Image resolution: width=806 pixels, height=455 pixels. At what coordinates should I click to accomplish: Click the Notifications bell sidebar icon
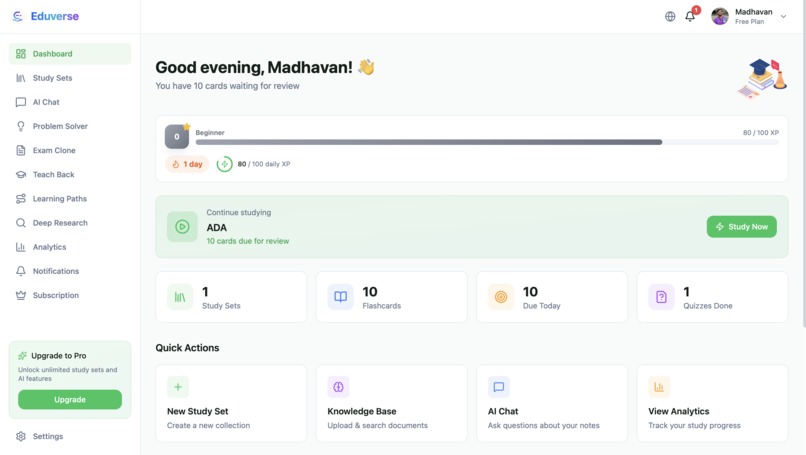tap(21, 271)
